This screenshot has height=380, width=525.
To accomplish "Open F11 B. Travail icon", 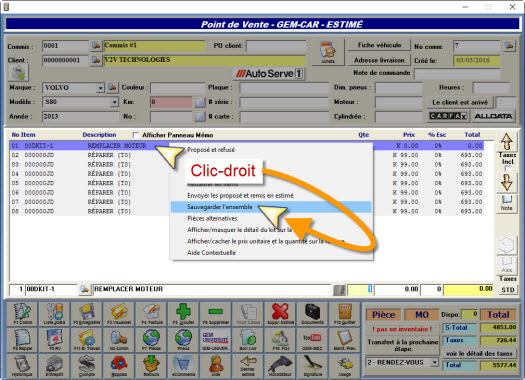I will tap(87, 340).
